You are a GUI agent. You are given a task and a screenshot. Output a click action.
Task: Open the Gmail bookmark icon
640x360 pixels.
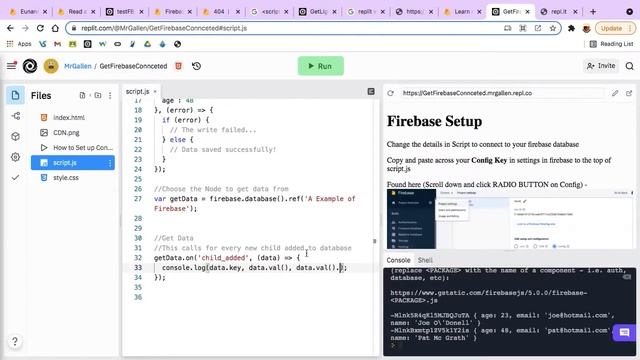pos(58,44)
